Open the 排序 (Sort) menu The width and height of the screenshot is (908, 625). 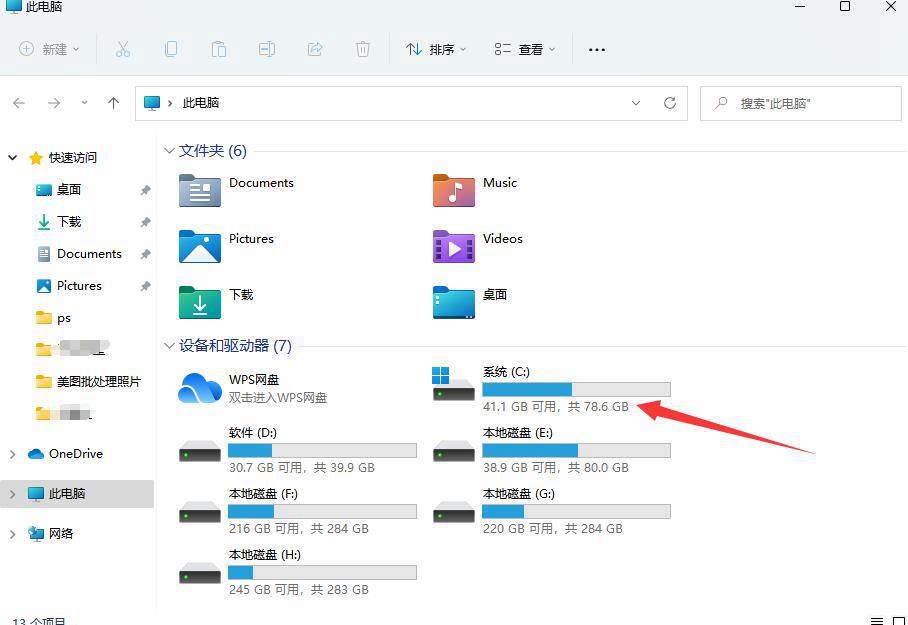[x=435, y=48]
